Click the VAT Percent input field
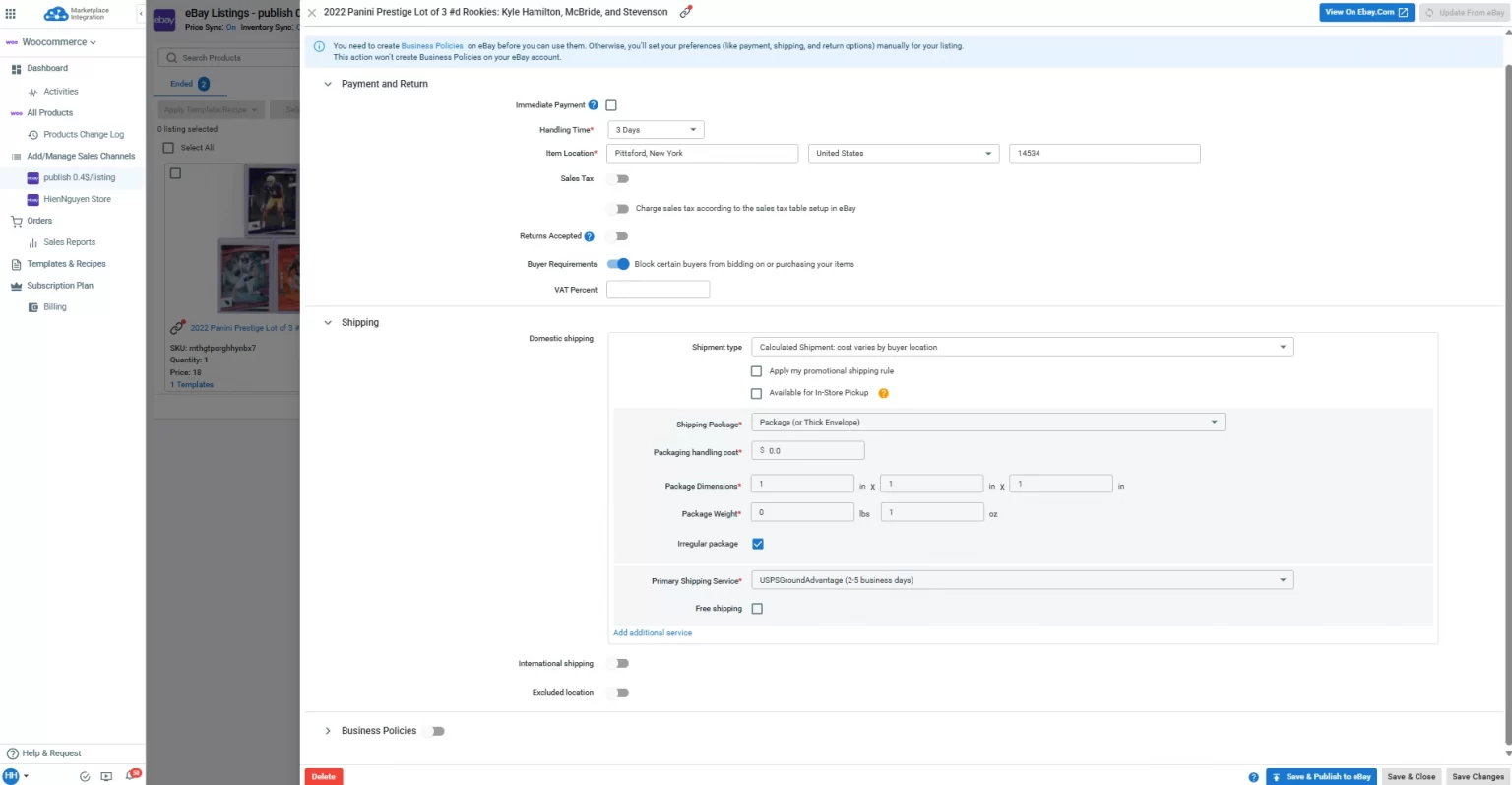This screenshot has height=785, width=1512. point(658,290)
